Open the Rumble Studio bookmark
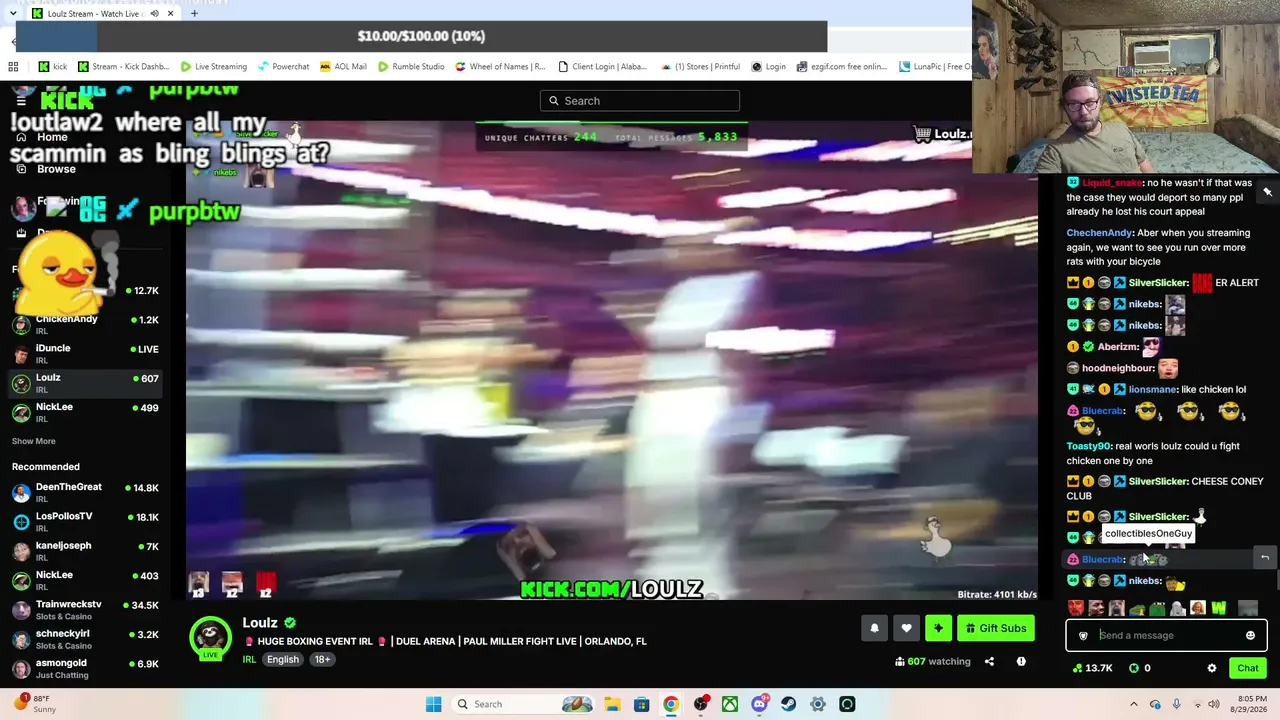Viewport: 1280px width, 720px height. (x=411, y=67)
